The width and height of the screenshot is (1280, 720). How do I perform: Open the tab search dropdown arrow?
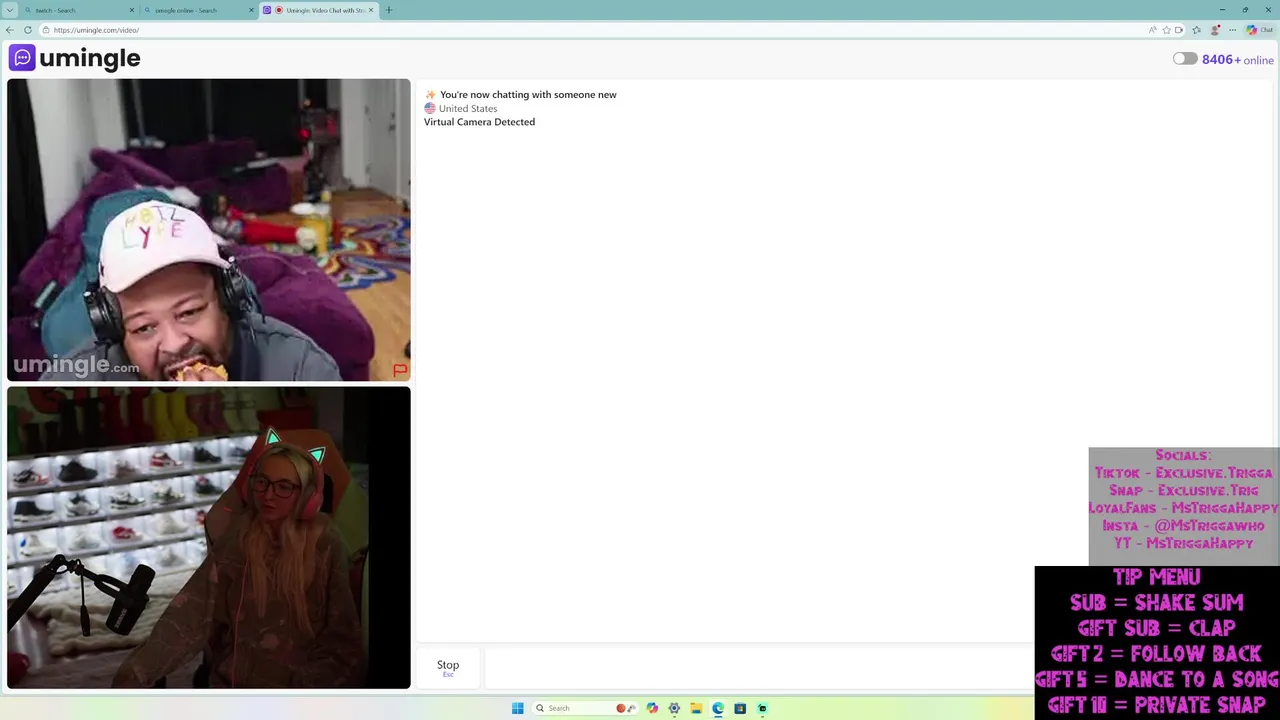[10, 10]
